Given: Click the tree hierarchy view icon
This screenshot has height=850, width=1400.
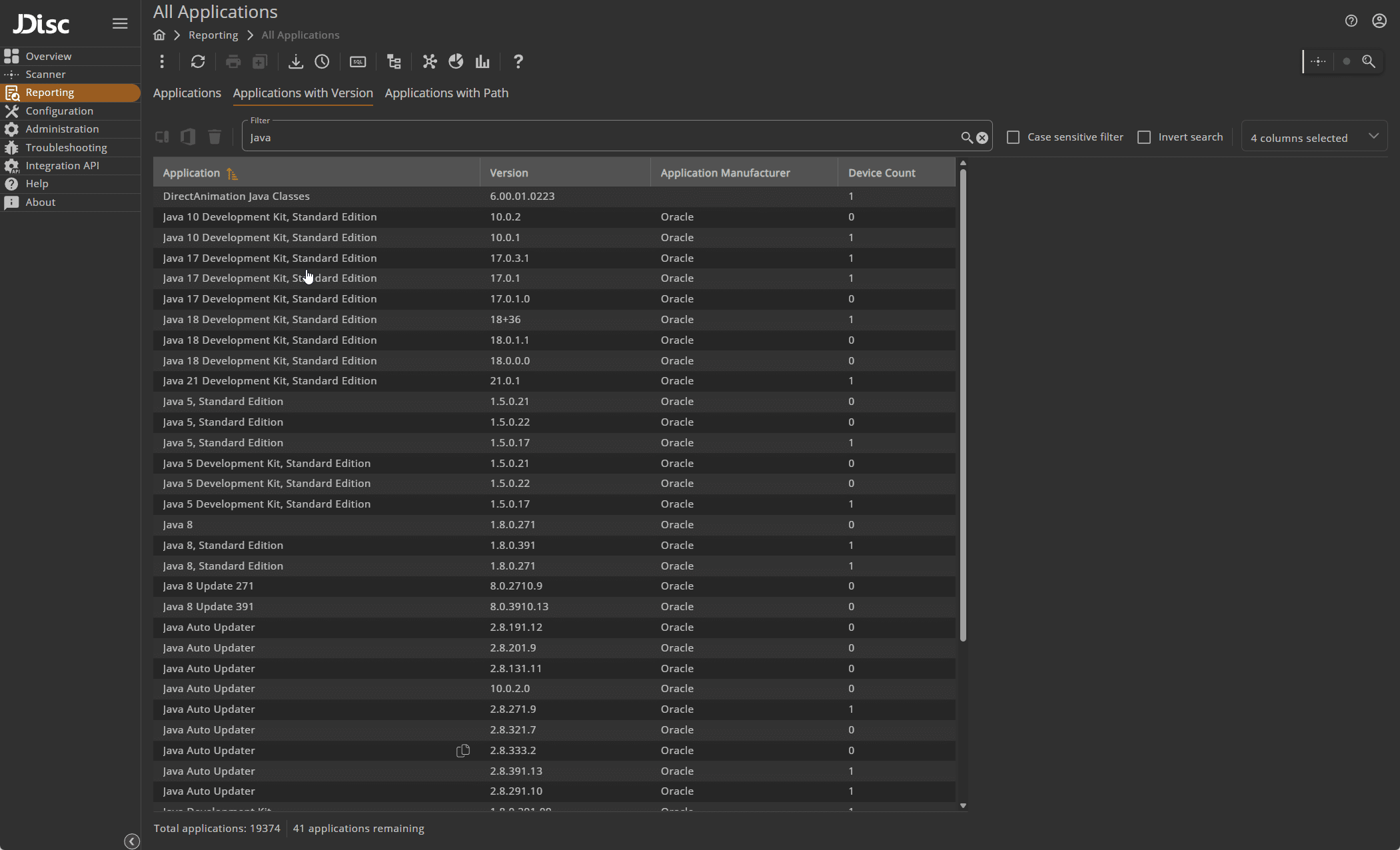Looking at the screenshot, I should [x=394, y=62].
